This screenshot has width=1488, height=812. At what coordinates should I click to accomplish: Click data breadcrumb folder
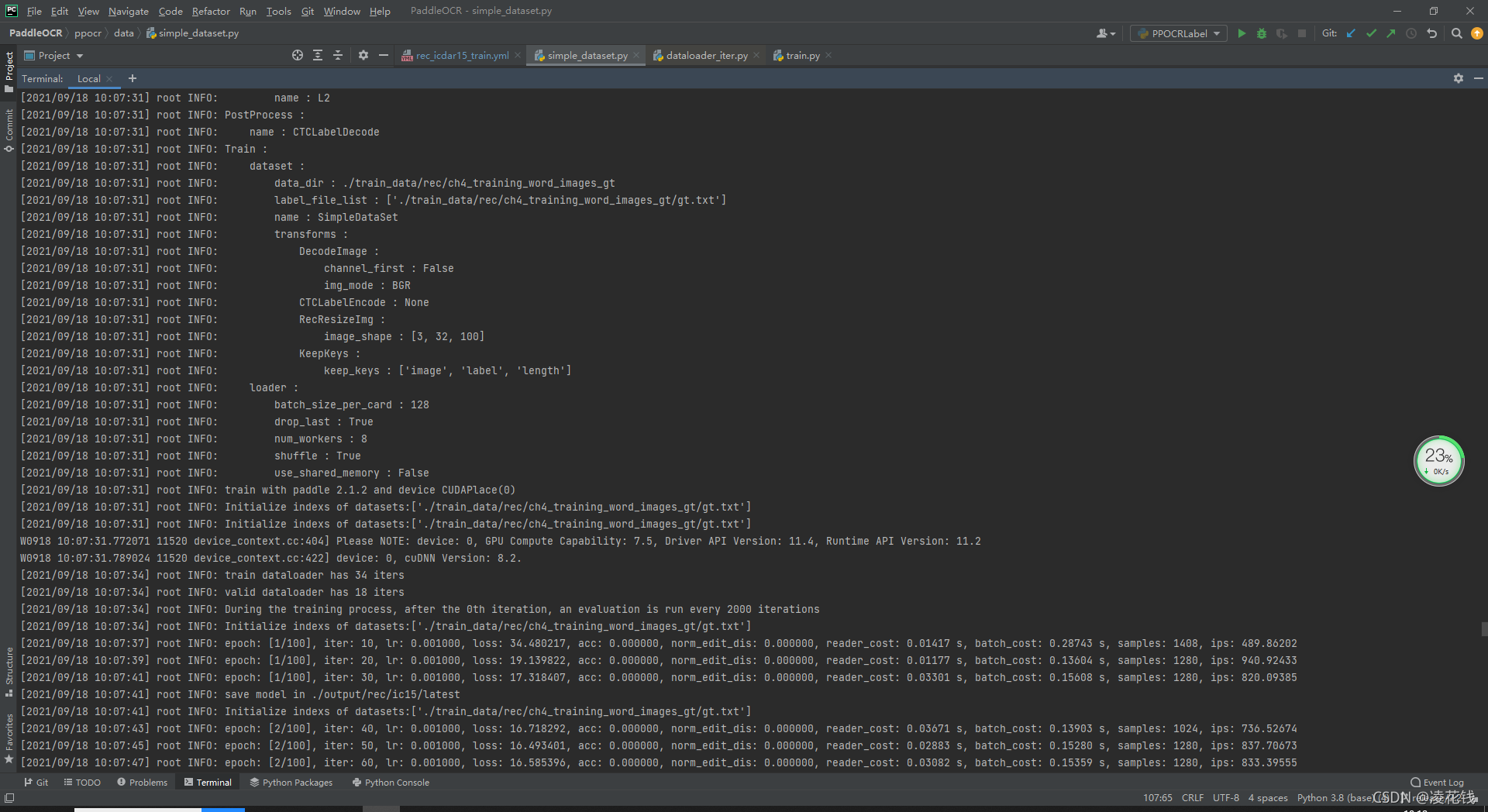point(124,33)
